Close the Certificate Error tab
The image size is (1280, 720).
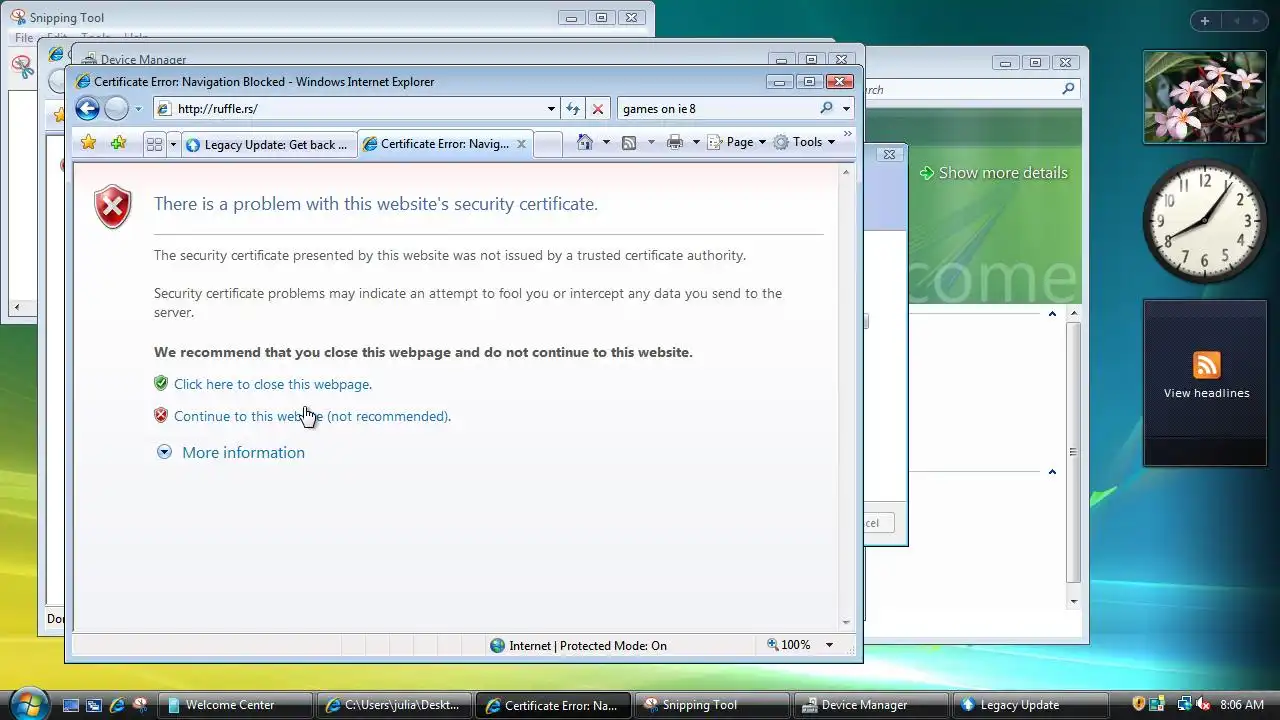coord(521,144)
